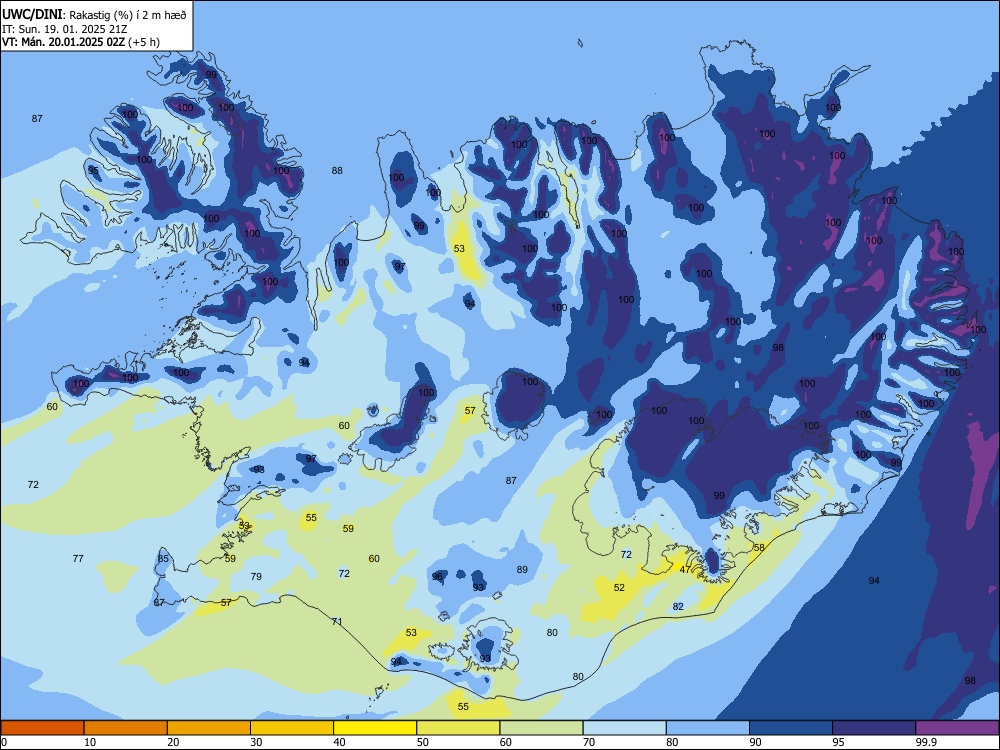Click the pale blue 70–80 legend swatch
The image size is (1000, 750).
(624, 728)
